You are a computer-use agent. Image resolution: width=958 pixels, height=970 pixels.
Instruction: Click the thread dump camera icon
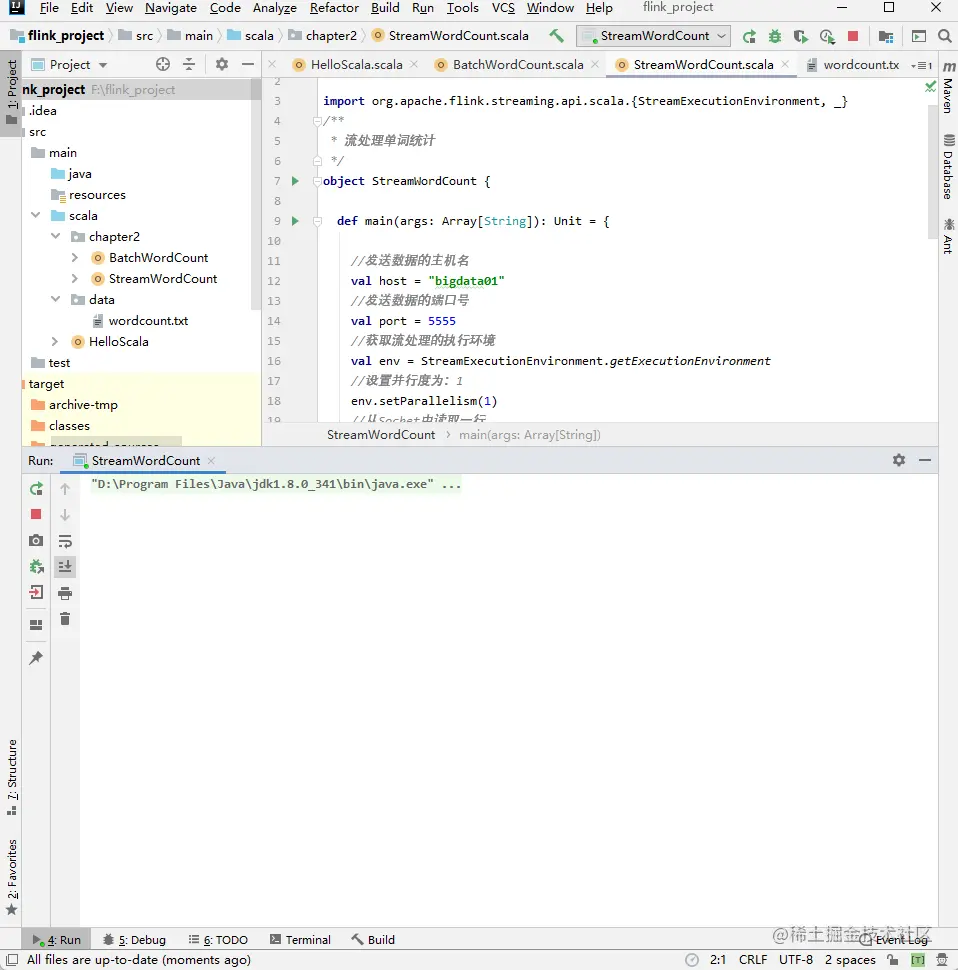click(36, 541)
